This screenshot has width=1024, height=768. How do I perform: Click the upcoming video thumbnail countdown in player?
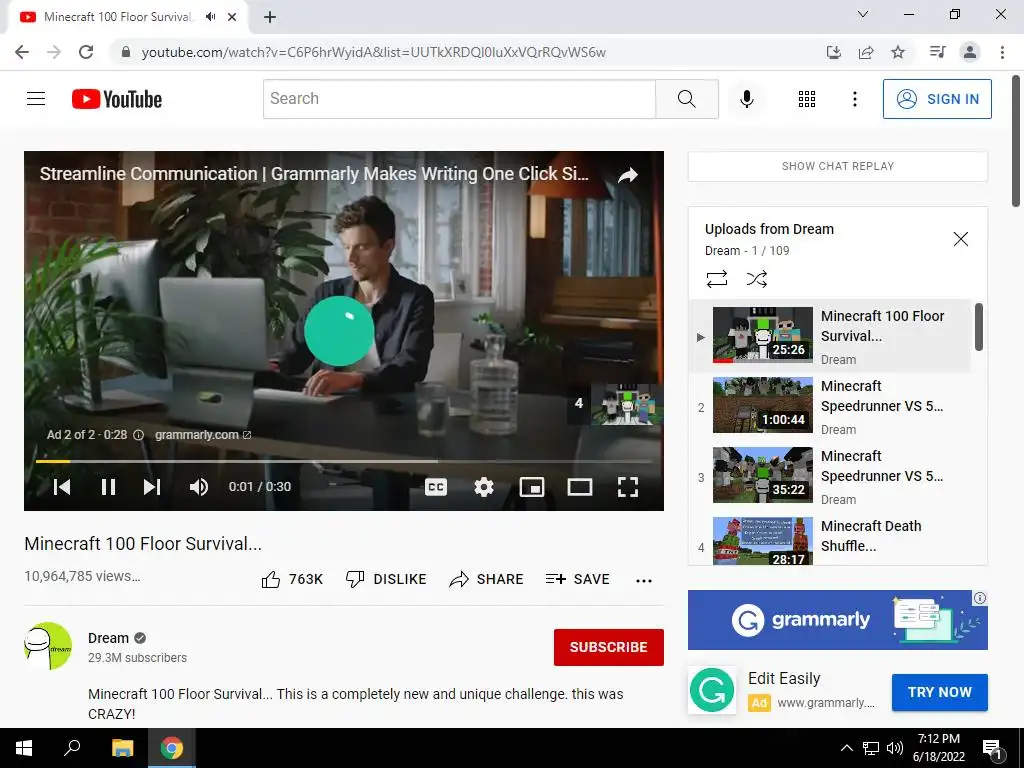tap(616, 404)
